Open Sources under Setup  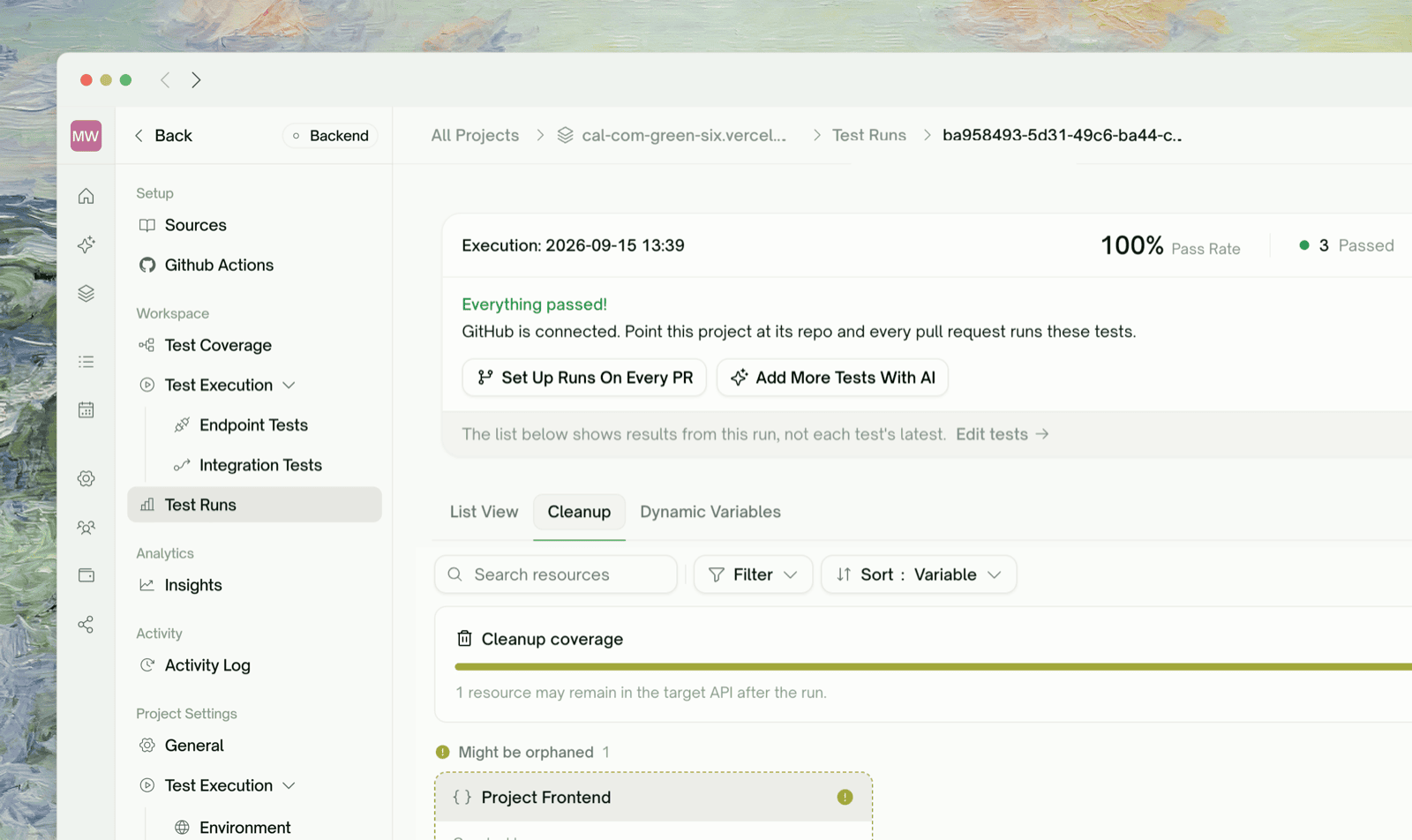254,225
